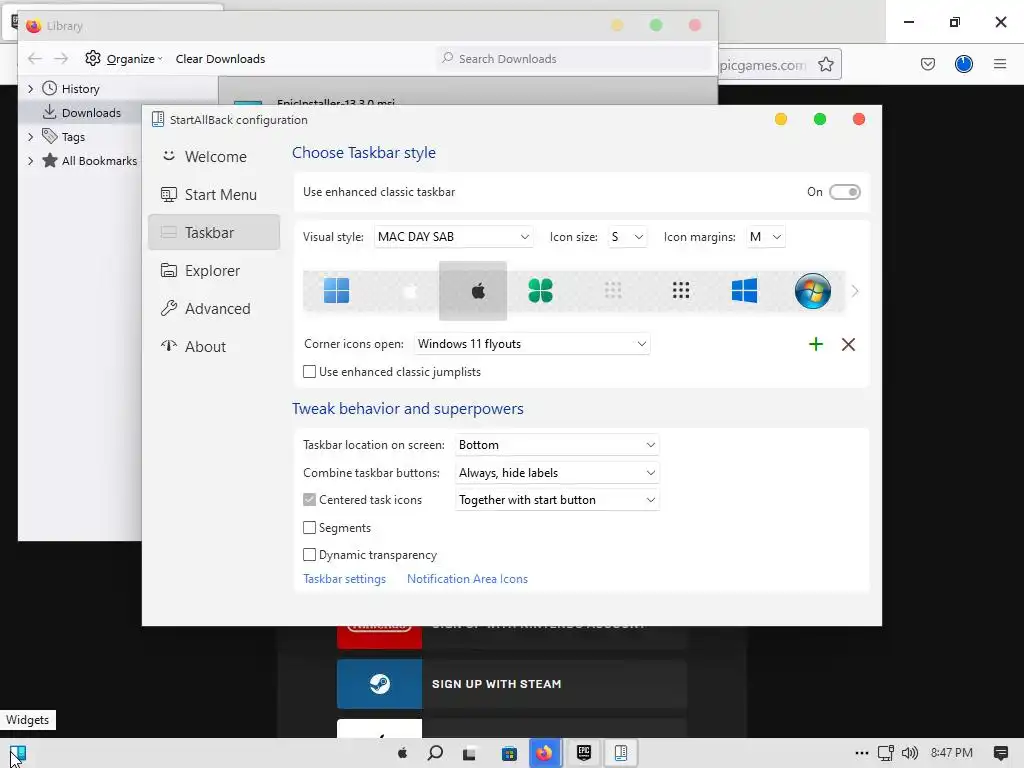Click SIGN UP WITH STEAM button

pos(511,684)
